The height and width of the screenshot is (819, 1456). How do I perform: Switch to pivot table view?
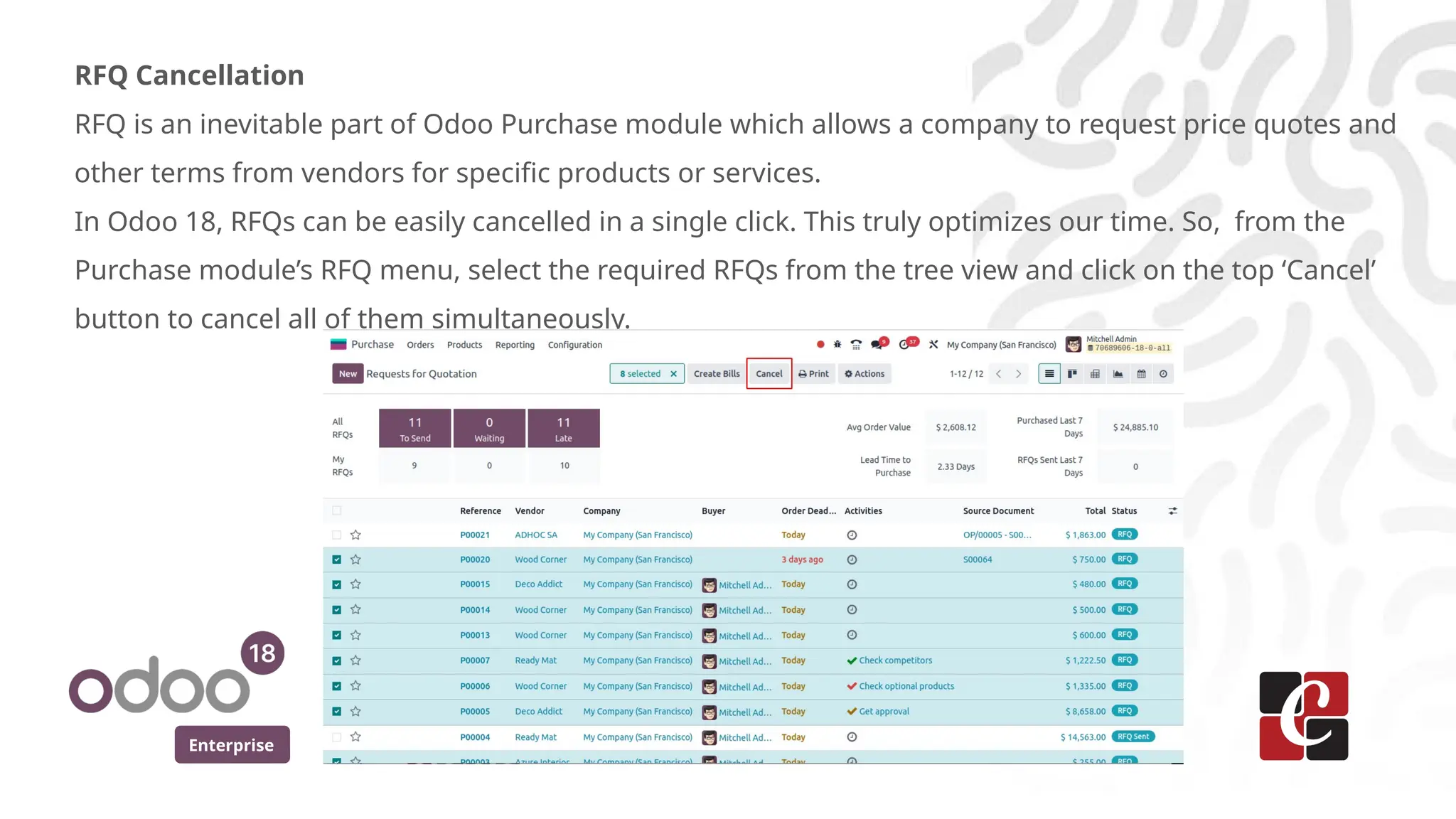1095,374
